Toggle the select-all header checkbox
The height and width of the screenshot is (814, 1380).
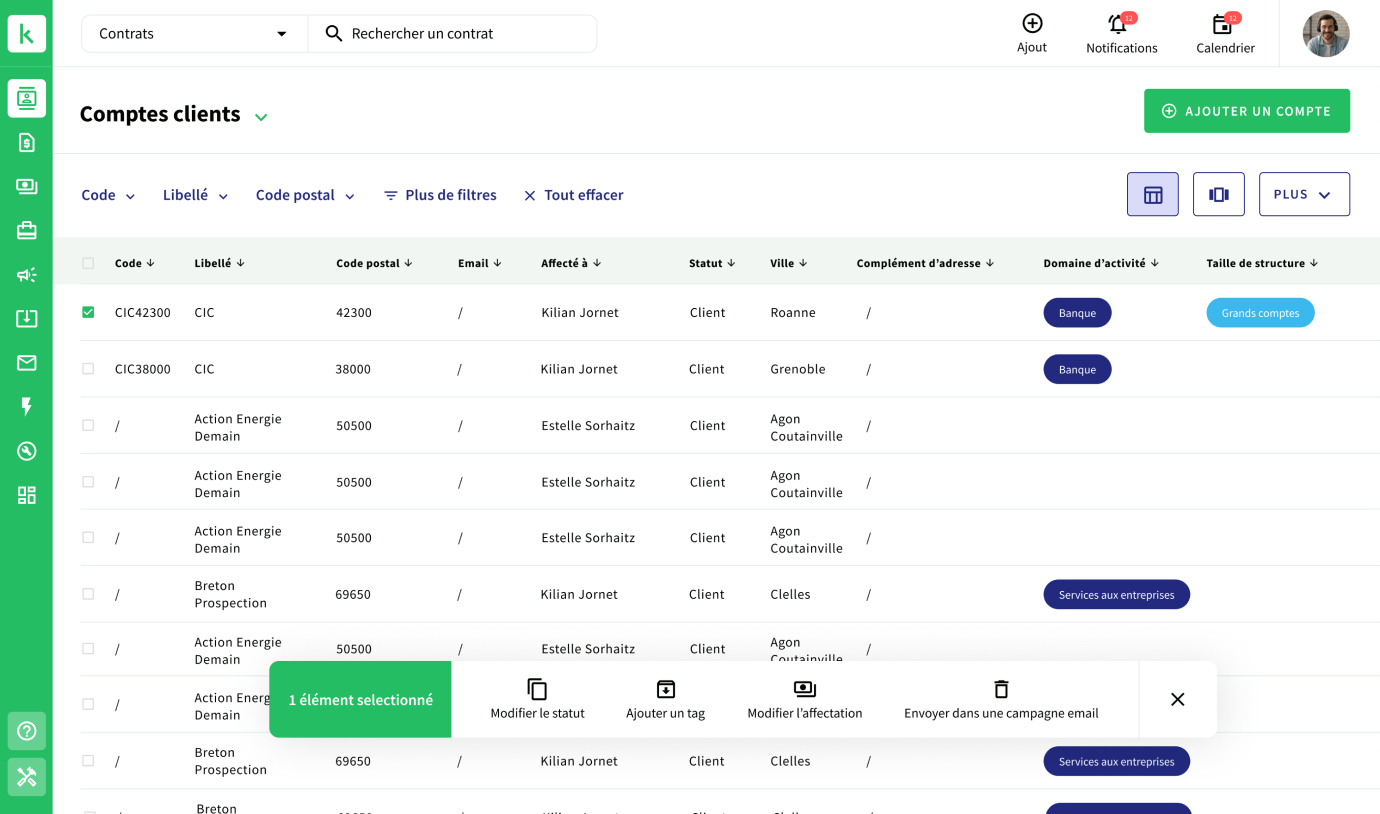pyautogui.click(x=88, y=263)
